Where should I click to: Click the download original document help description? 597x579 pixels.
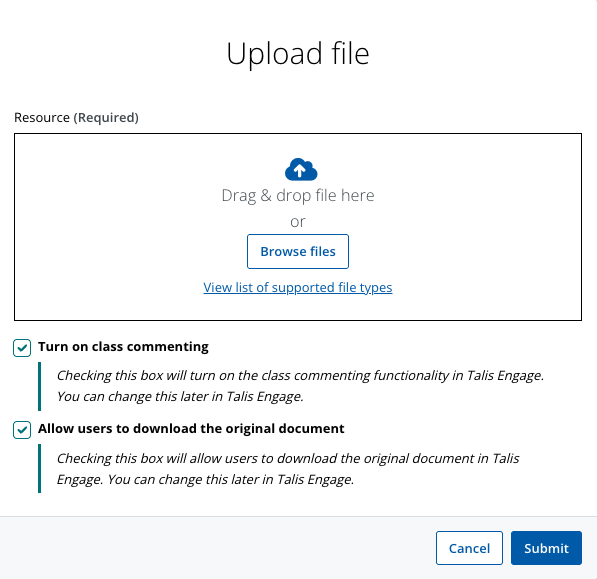[x=288, y=469]
